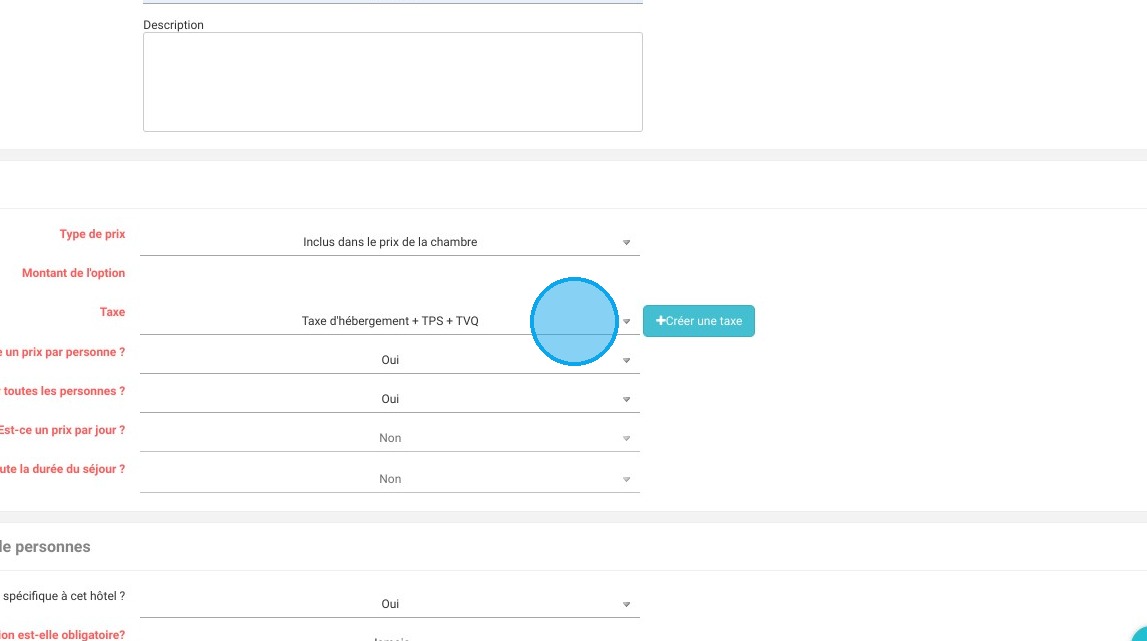Click the 'Type de prix' label
Viewport: 1147px width, 641px height.
92,234
